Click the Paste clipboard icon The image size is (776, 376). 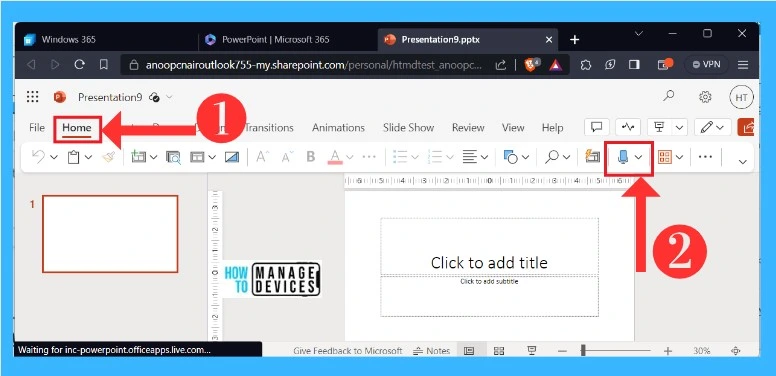click(74, 157)
